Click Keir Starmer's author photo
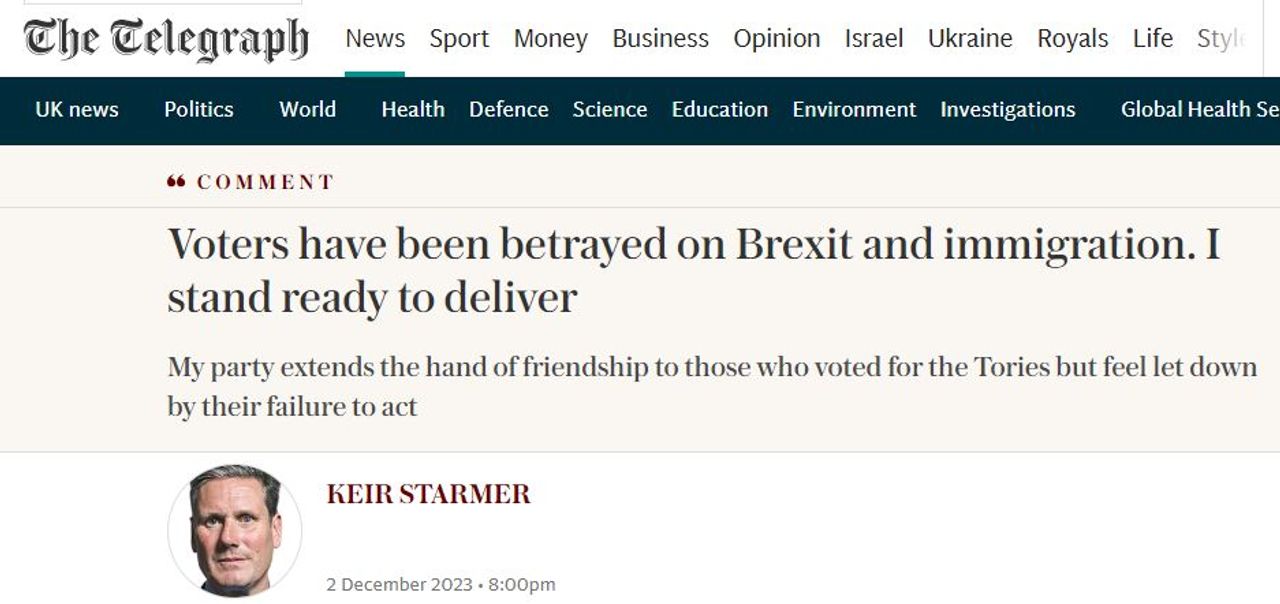This screenshot has width=1280, height=604. 235,530
